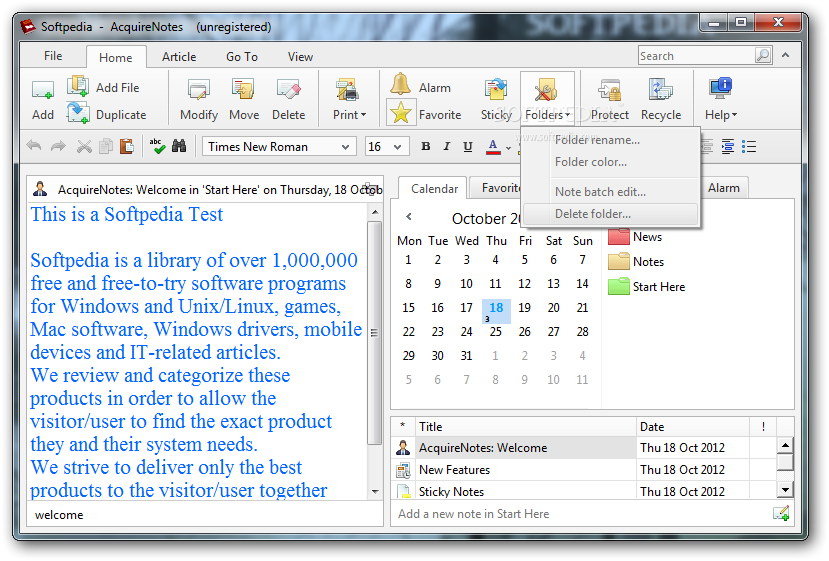Apply the red font color button
Viewport: 829px width, 561px height.
[493, 146]
